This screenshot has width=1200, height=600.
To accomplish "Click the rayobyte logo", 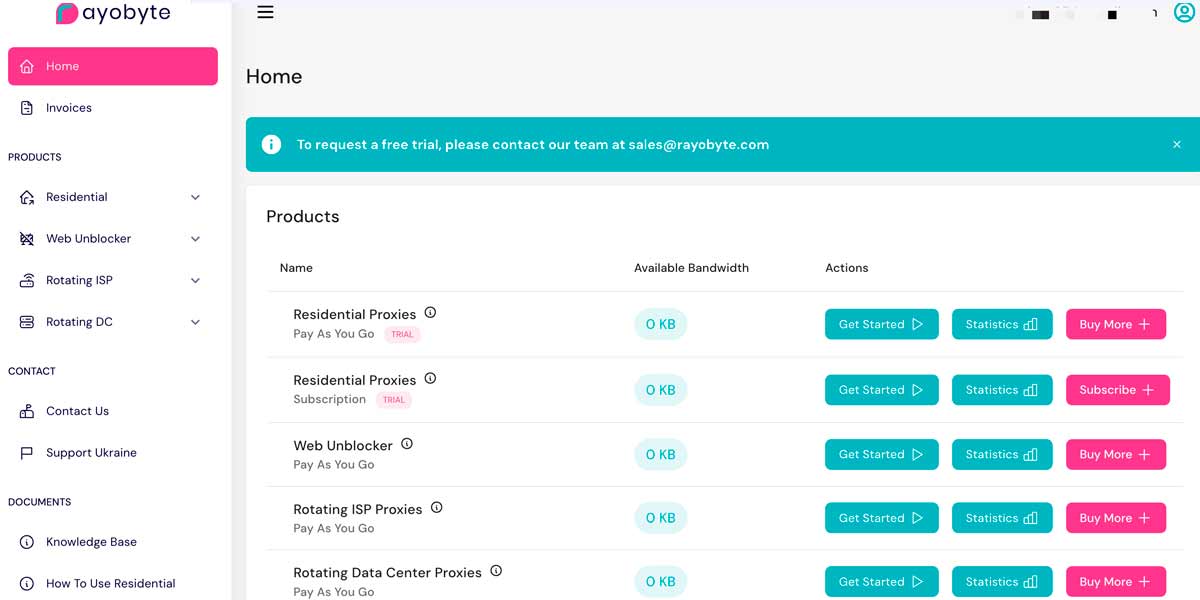I will coord(113,13).
